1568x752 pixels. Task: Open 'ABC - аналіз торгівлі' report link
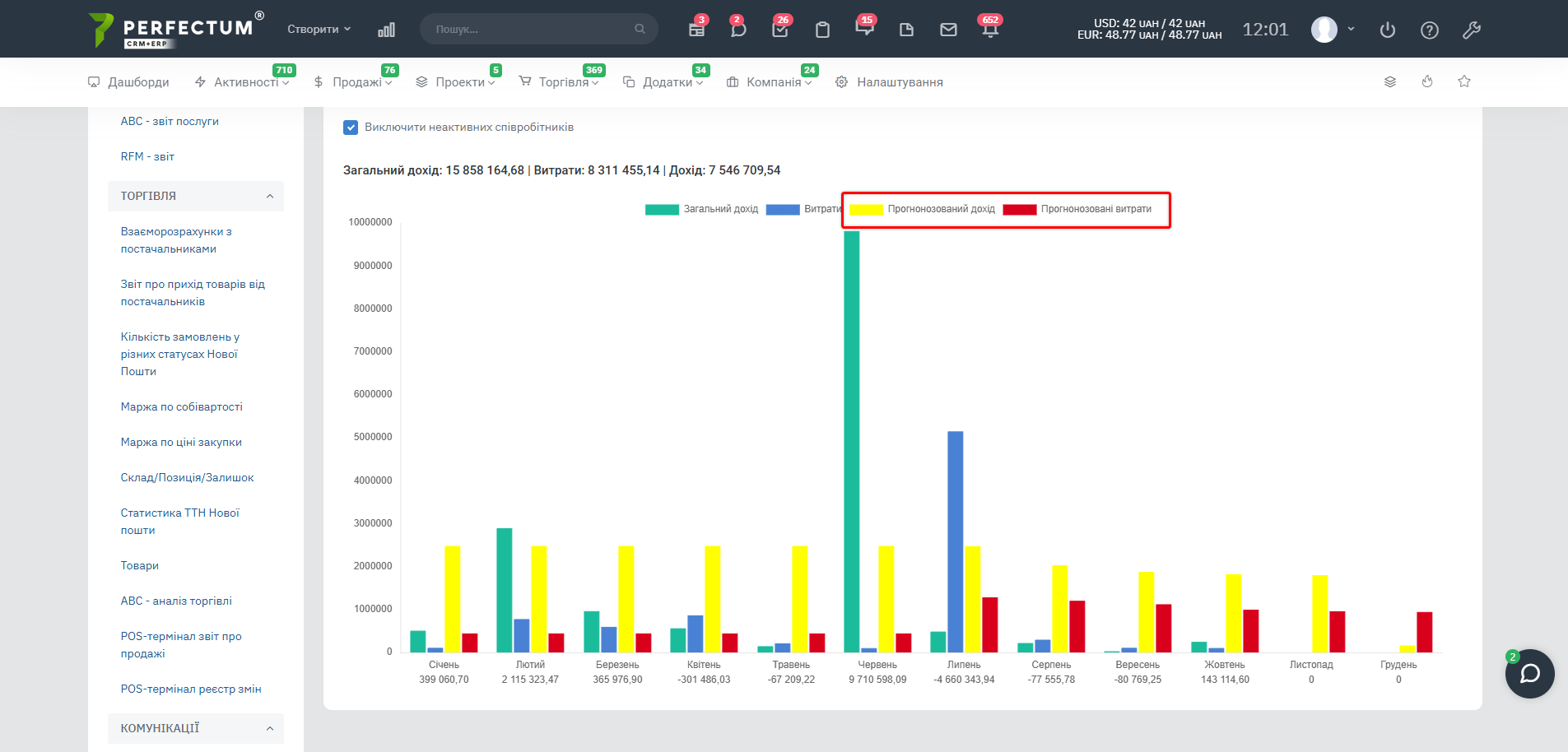176,601
